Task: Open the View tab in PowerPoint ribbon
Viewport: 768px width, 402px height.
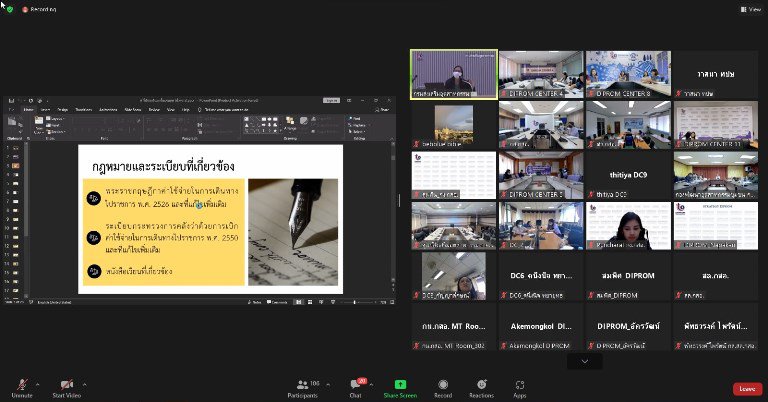Action: [x=170, y=109]
